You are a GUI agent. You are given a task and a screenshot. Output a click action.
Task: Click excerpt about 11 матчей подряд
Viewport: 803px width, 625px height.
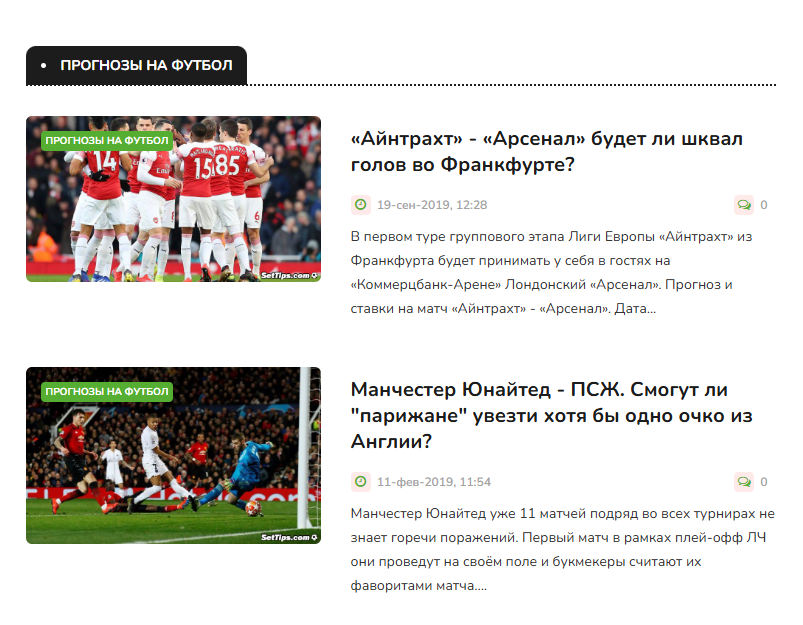(562, 549)
